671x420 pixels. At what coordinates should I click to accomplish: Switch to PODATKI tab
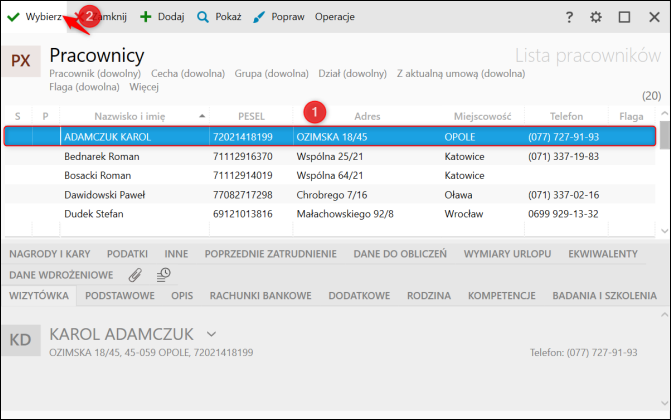coord(127,254)
